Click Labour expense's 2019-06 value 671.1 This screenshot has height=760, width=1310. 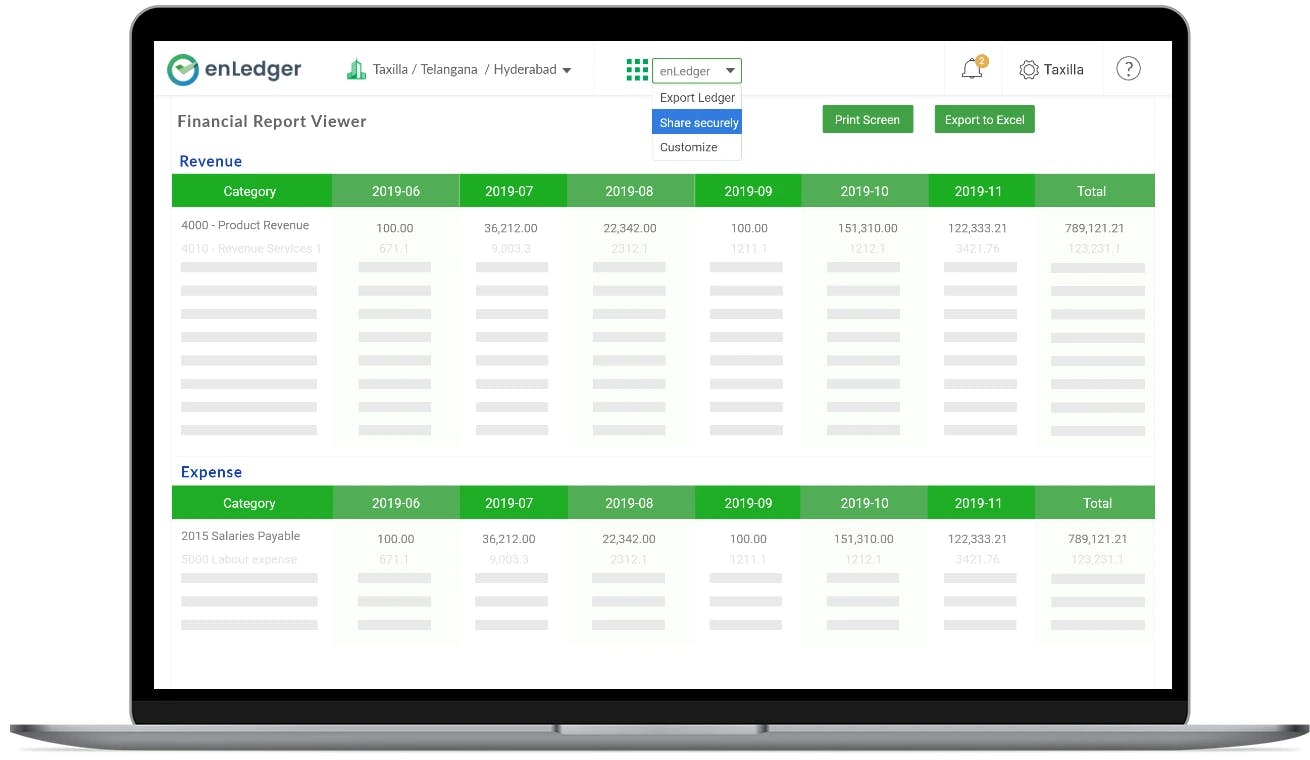coord(394,559)
